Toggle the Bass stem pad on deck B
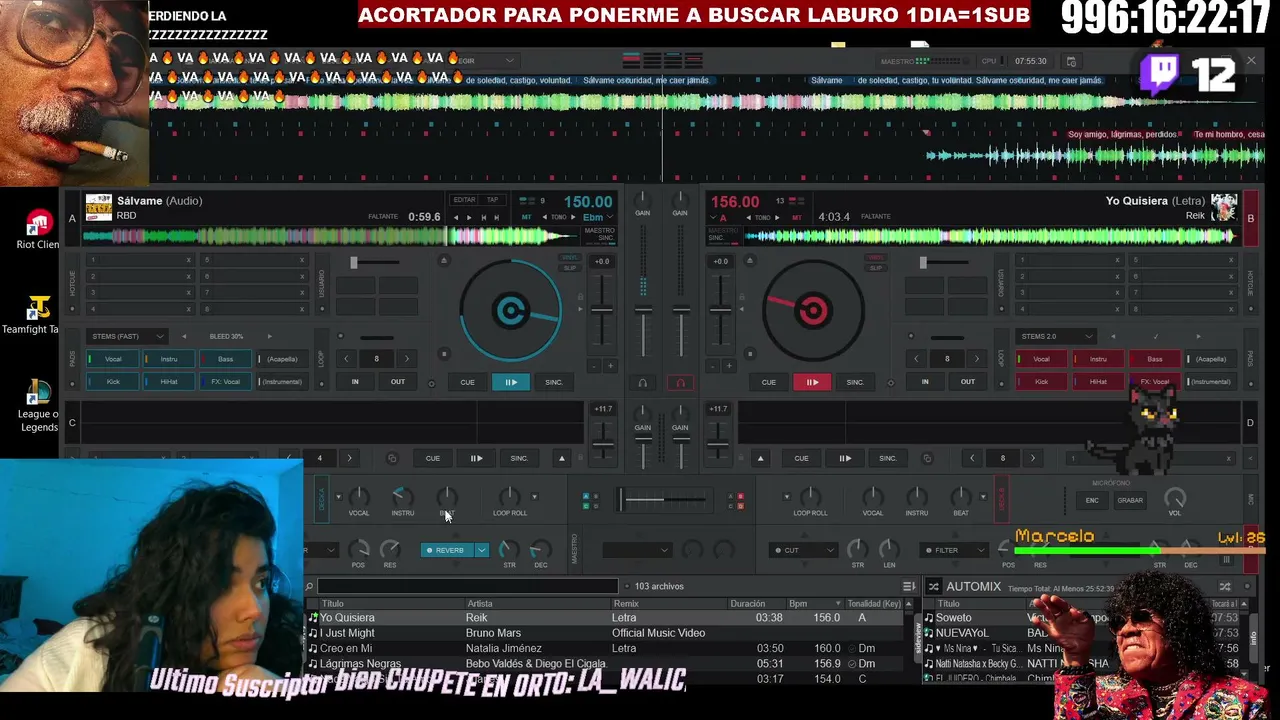Viewport: 1280px width, 720px height. click(x=1155, y=359)
